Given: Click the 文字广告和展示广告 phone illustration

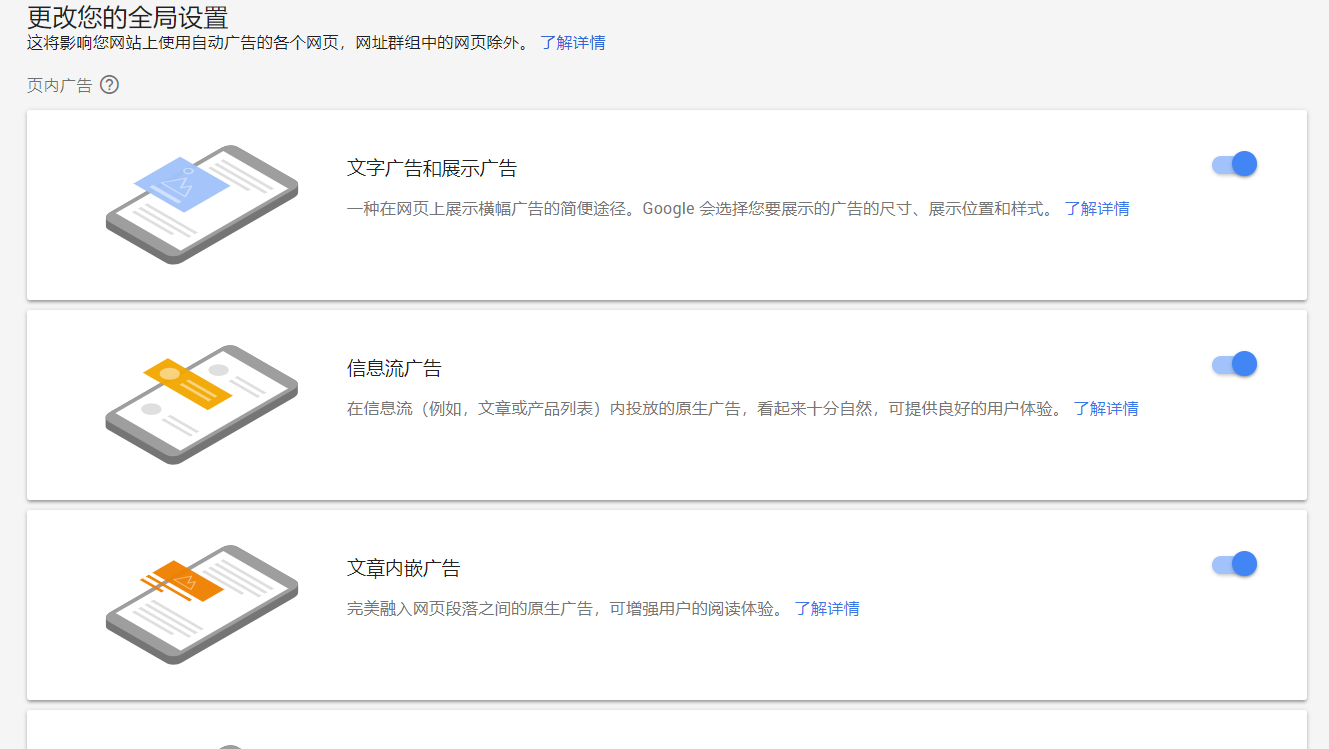Looking at the screenshot, I should click(x=201, y=204).
